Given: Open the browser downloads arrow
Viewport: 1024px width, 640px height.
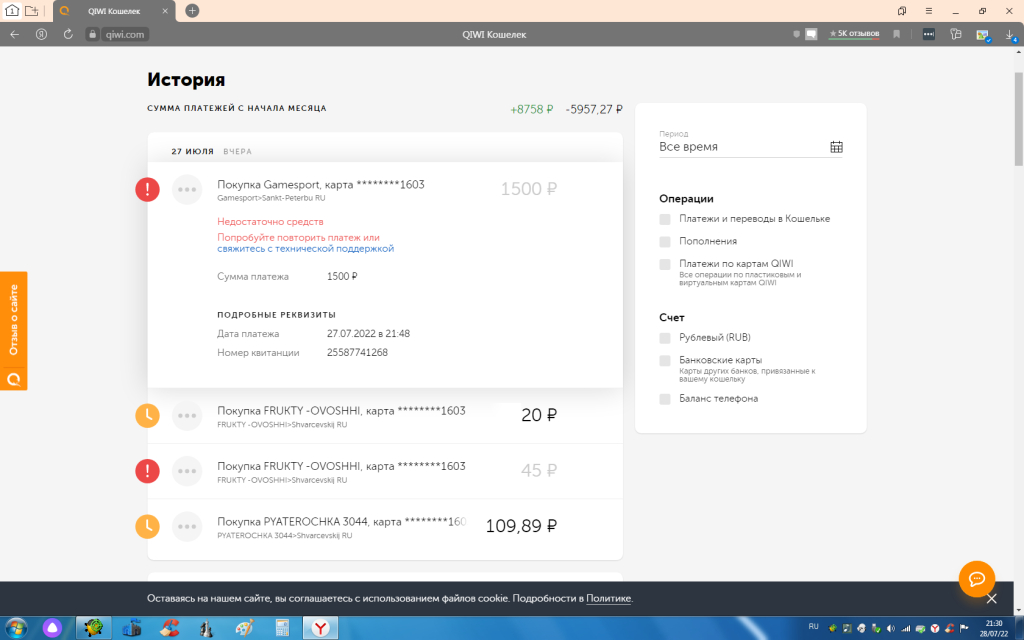Looking at the screenshot, I should point(1010,35).
